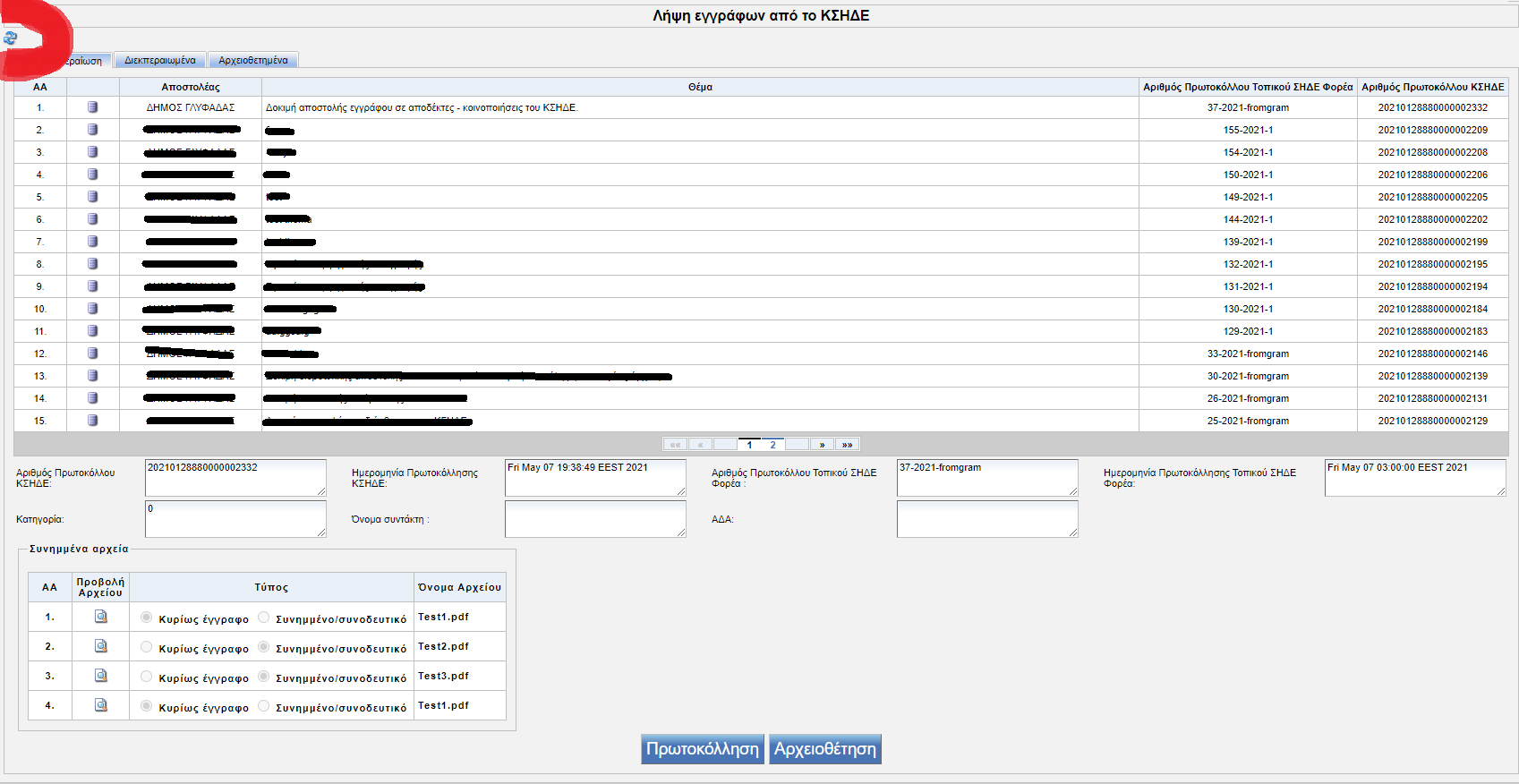
Task: Select 'Κυρίως έγγραφο' radio for Test2.pdf
Action: click(x=147, y=647)
